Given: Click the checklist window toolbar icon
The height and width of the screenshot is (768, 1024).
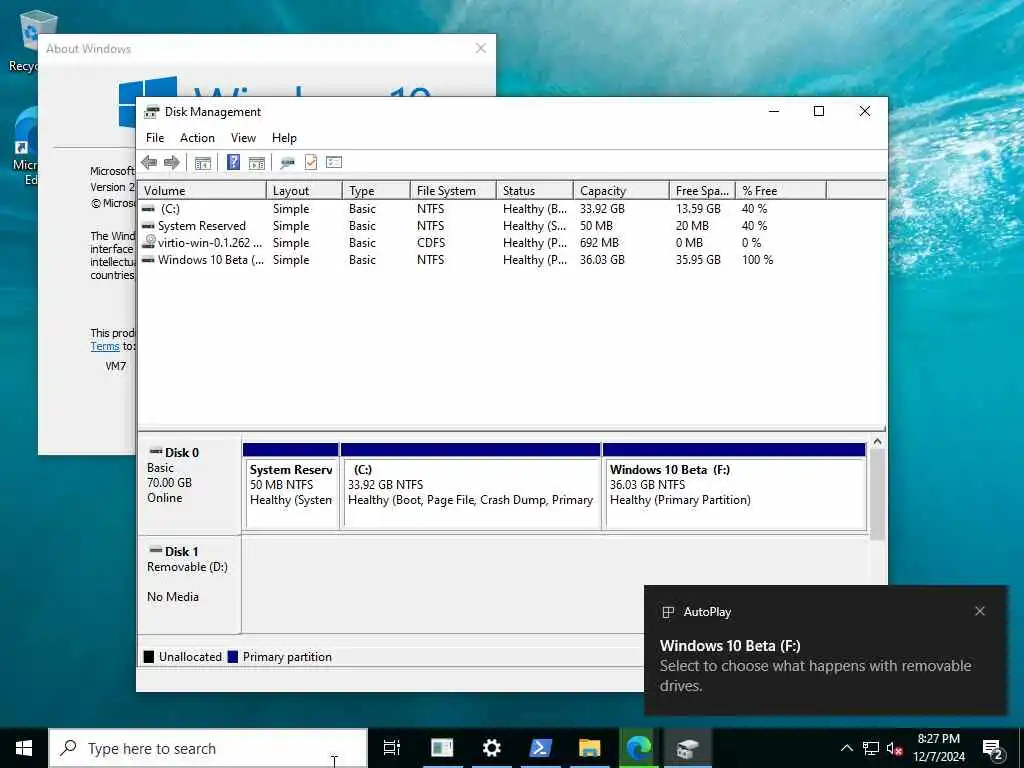Looking at the screenshot, I should [x=334, y=163].
